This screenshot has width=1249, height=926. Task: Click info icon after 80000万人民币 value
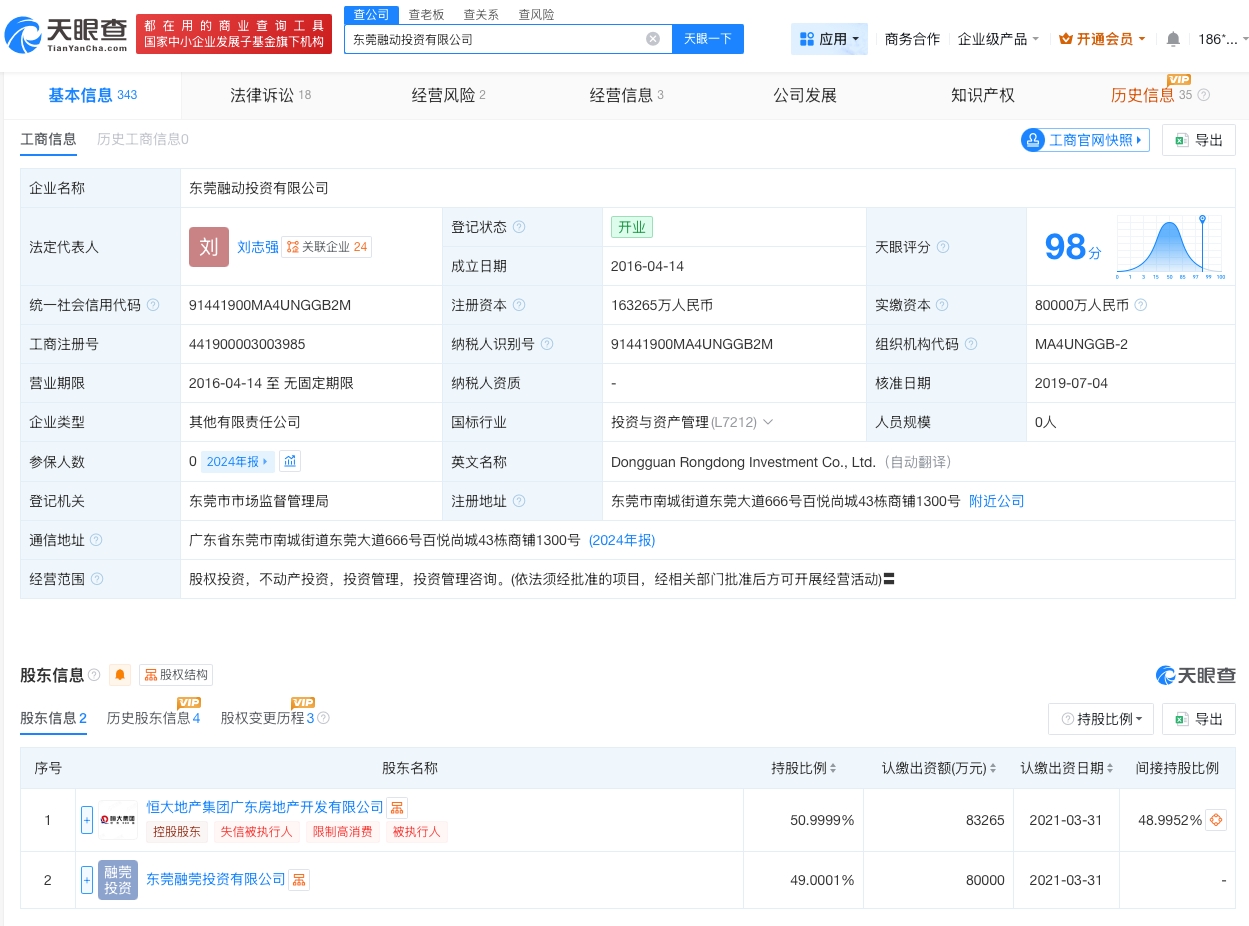[x=1141, y=305]
